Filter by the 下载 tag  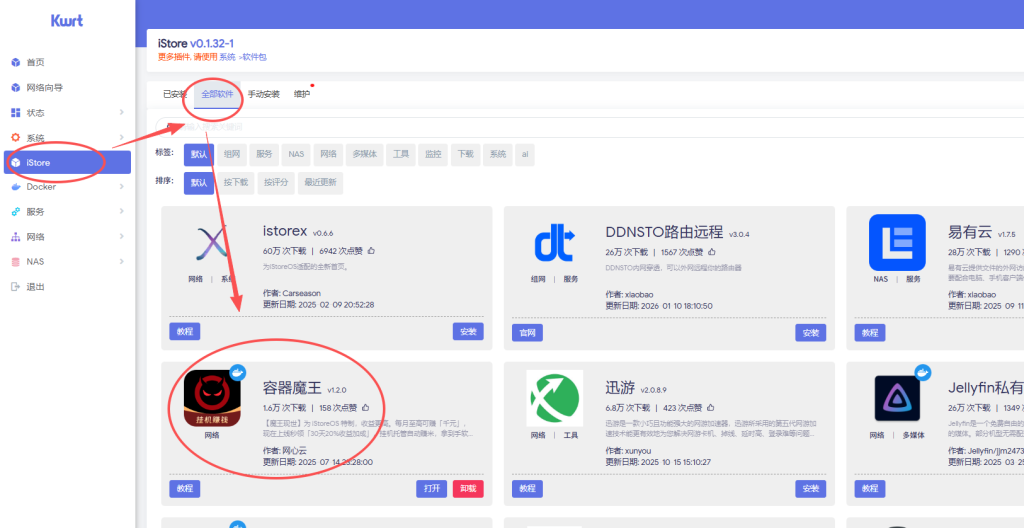[x=465, y=155]
